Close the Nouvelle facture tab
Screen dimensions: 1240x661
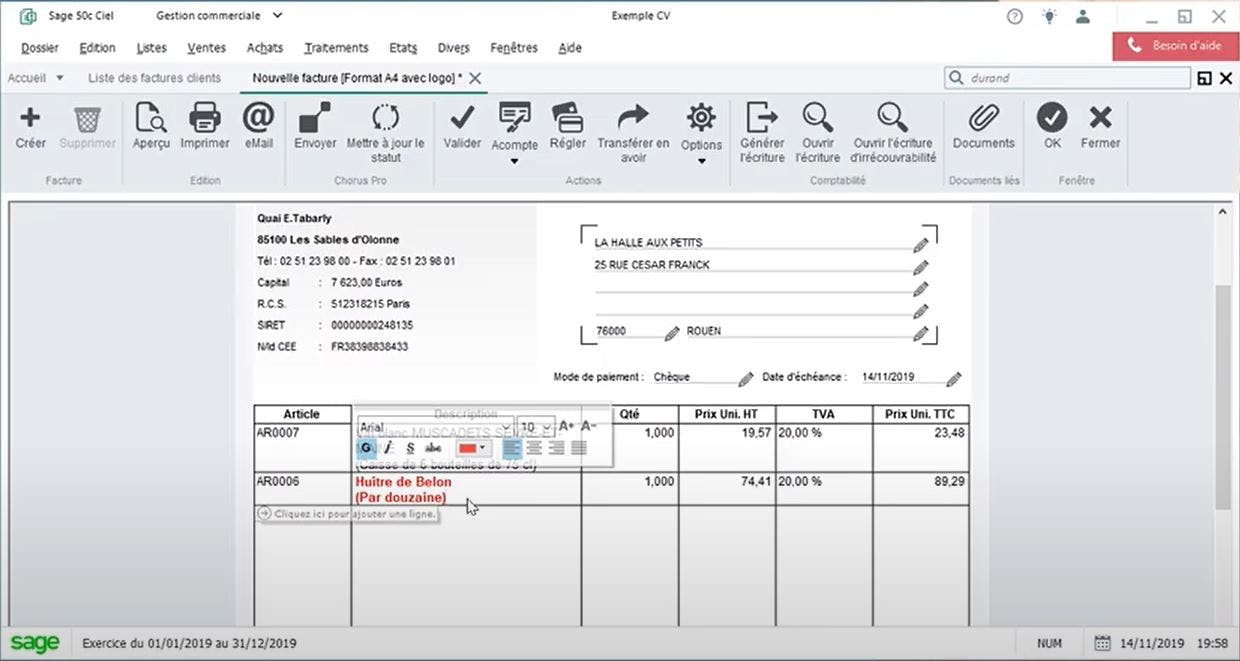click(475, 78)
